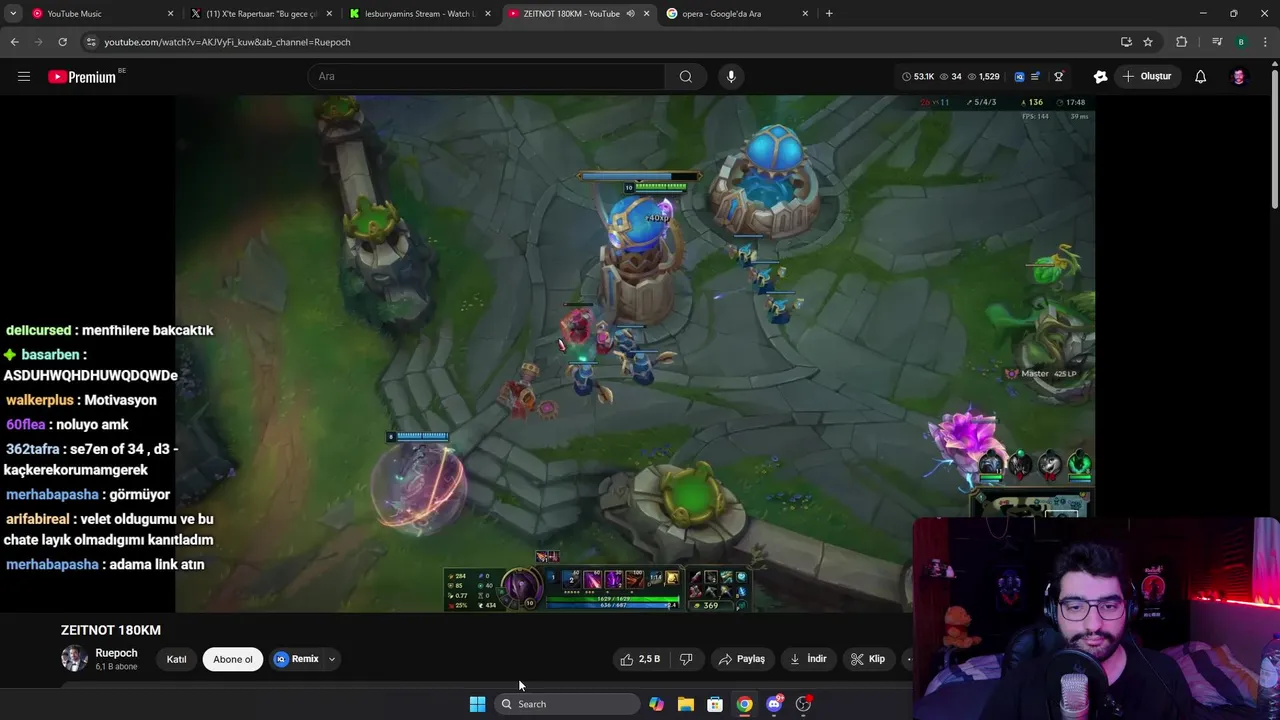This screenshot has width=1280, height=720.
Task: Open the Windows Start menu
Action: tap(477, 704)
